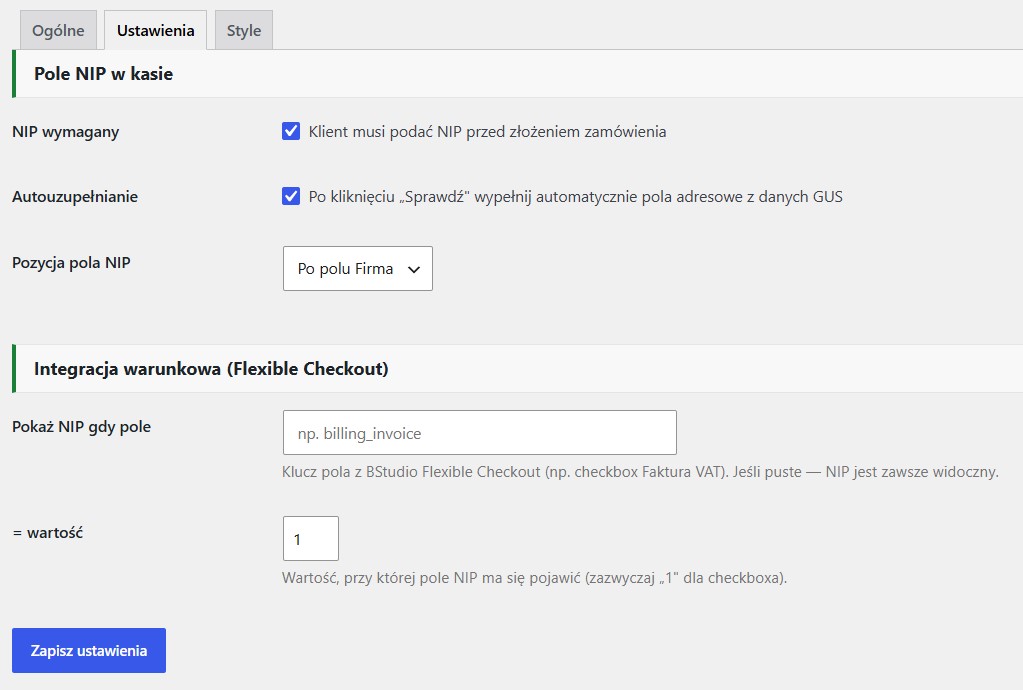This screenshot has height=690, width=1023.
Task: Click the 'Pokaż NIP gdy pole' field label
Action: coord(82,427)
